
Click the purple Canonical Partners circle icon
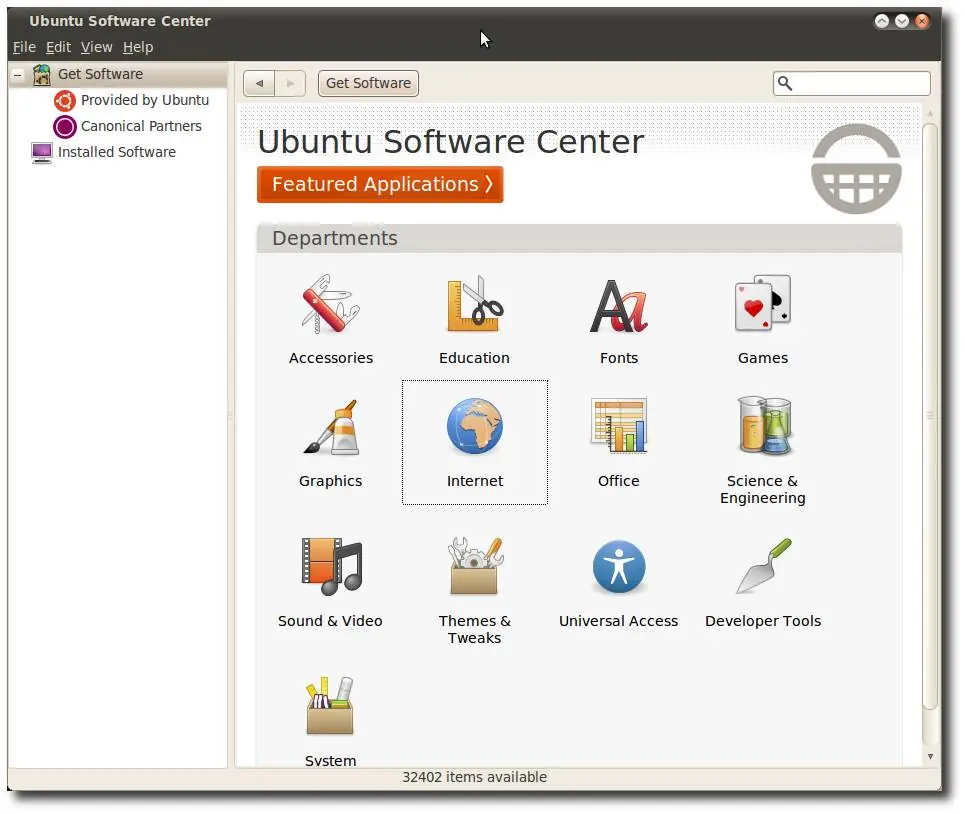click(65, 126)
